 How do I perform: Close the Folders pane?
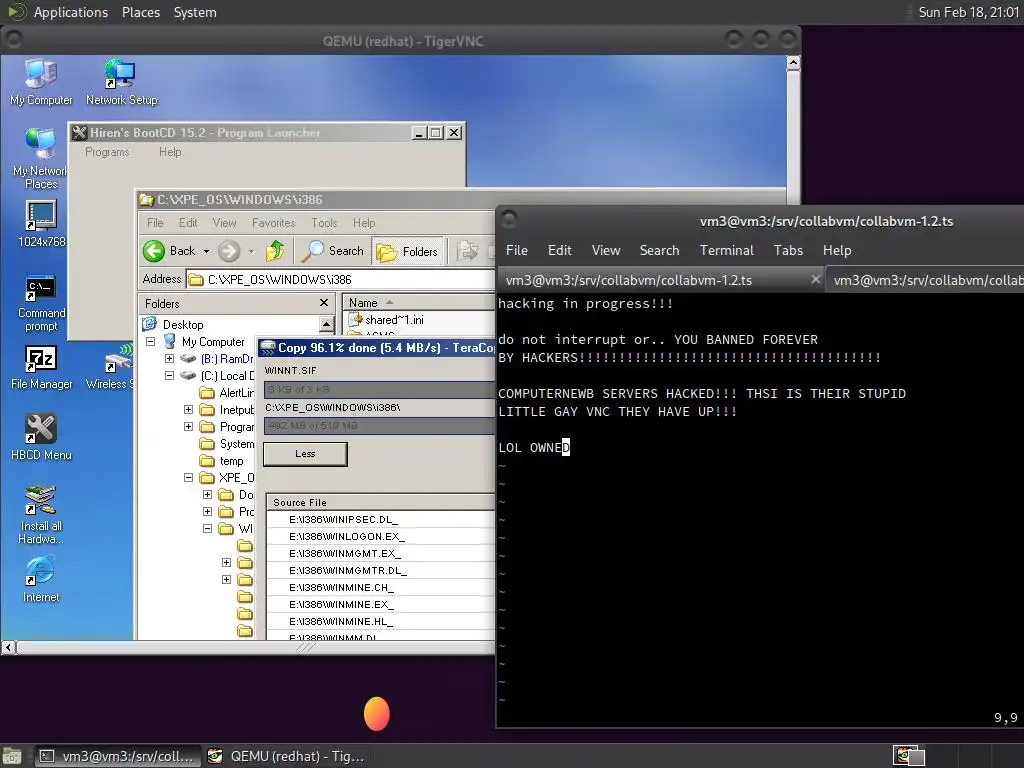pos(324,303)
